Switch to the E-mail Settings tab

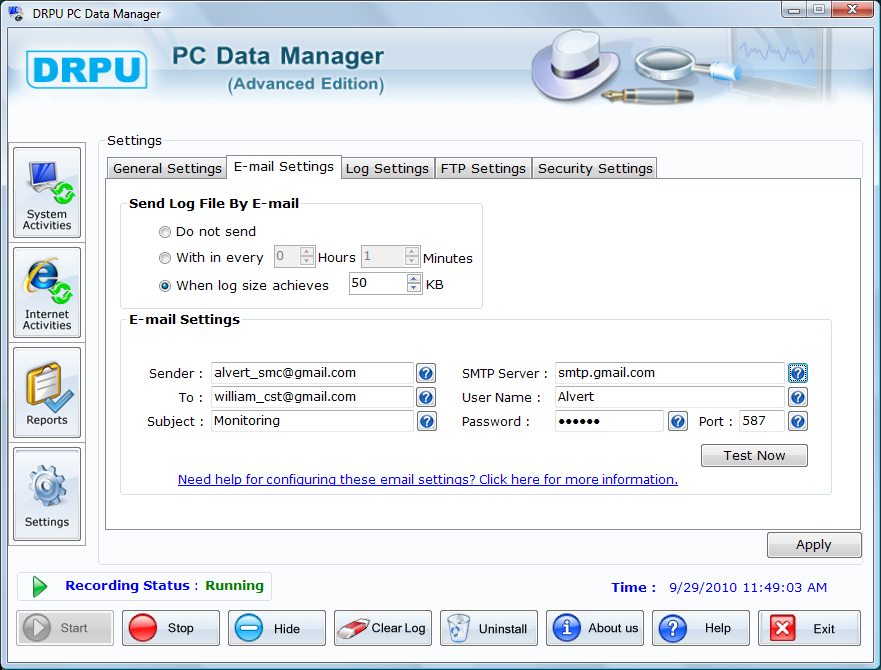(284, 167)
